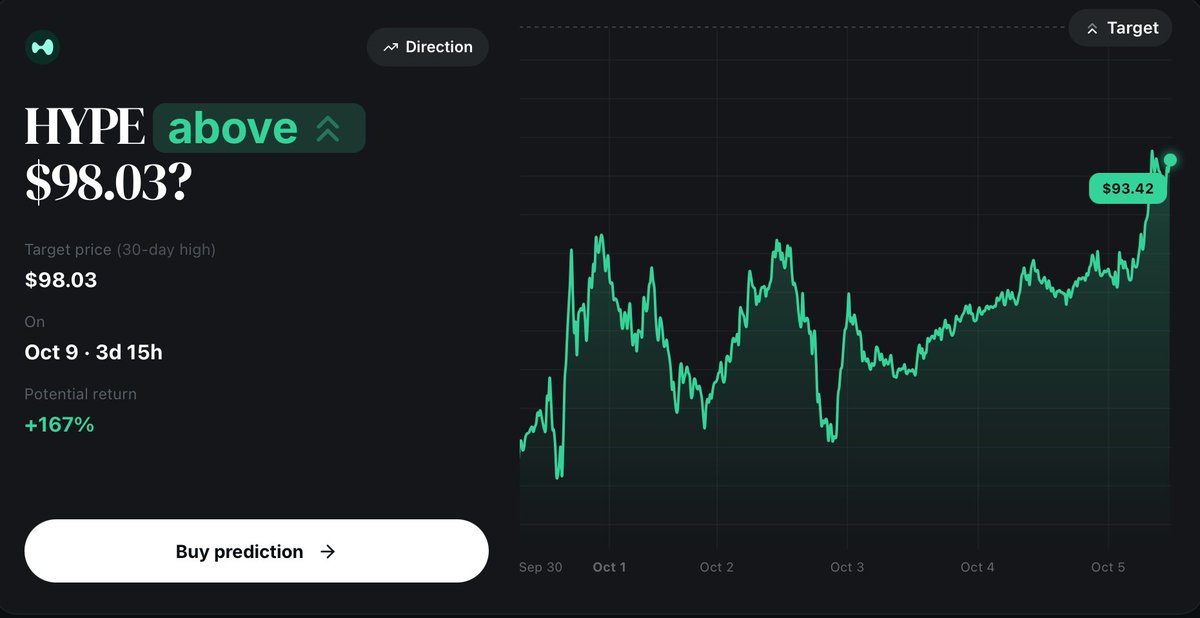This screenshot has width=1200, height=618.
Task: Click the Sep 30 axis label
Action: (540, 567)
